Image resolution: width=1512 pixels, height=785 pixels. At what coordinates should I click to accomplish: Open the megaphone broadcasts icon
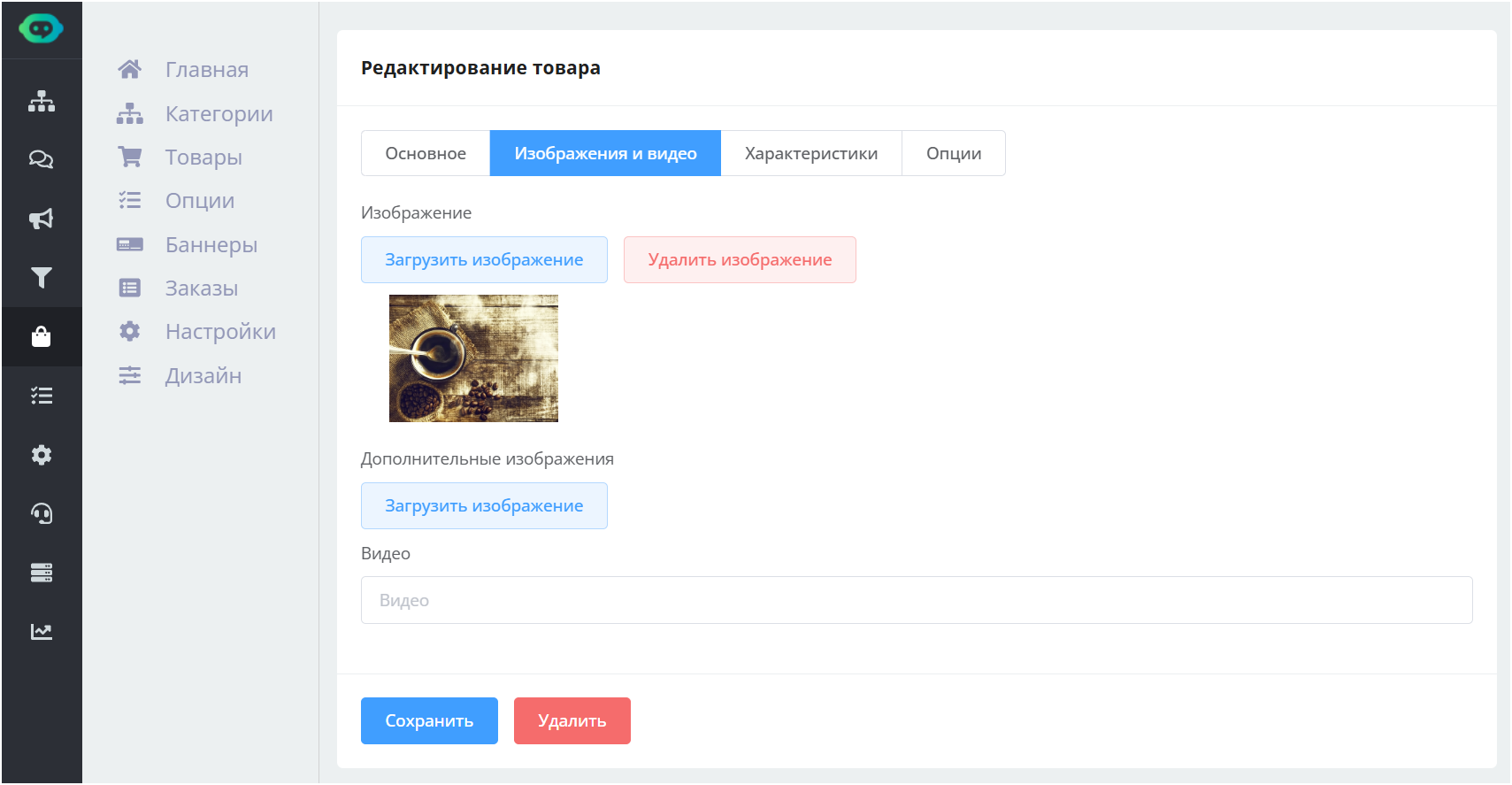pos(41,219)
